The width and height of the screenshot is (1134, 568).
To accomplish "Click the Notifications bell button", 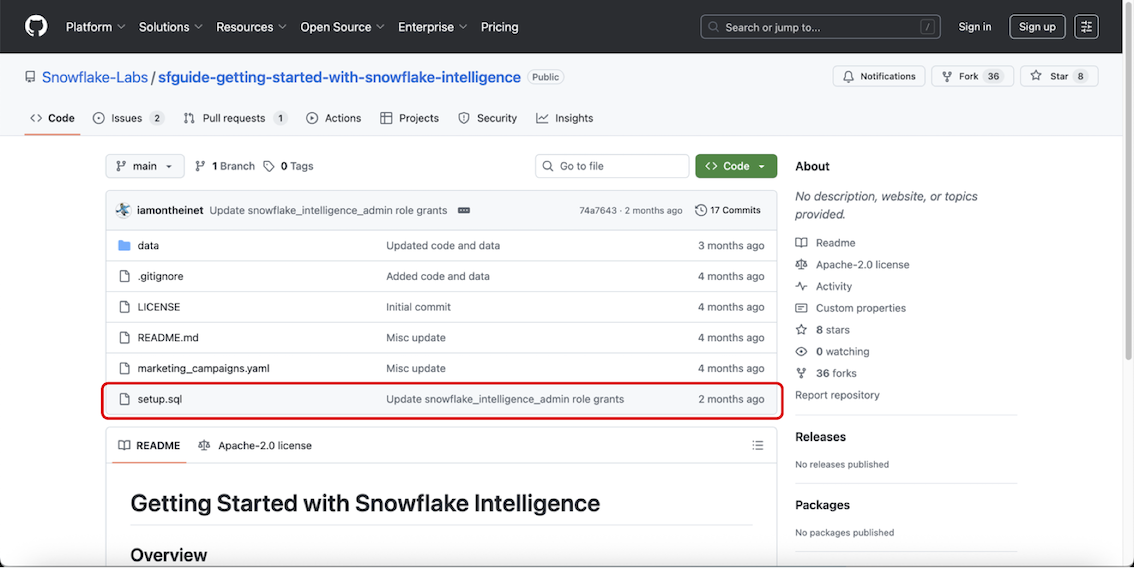I will [x=879, y=76].
